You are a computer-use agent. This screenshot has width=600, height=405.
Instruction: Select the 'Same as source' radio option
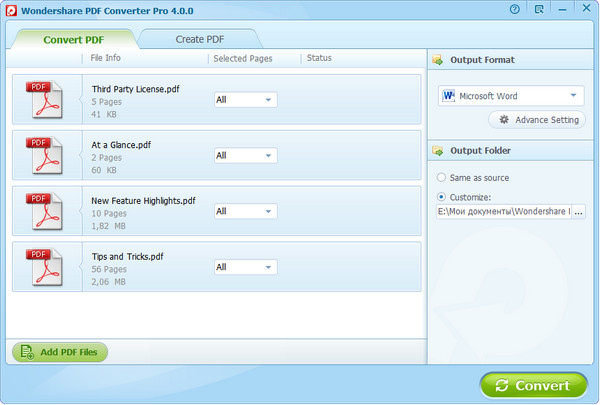click(x=442, y=177)
